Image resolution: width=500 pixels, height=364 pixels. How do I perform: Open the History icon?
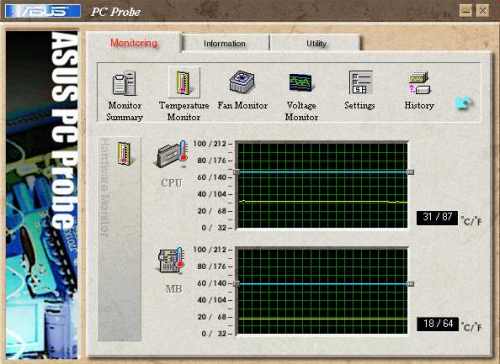419,83
